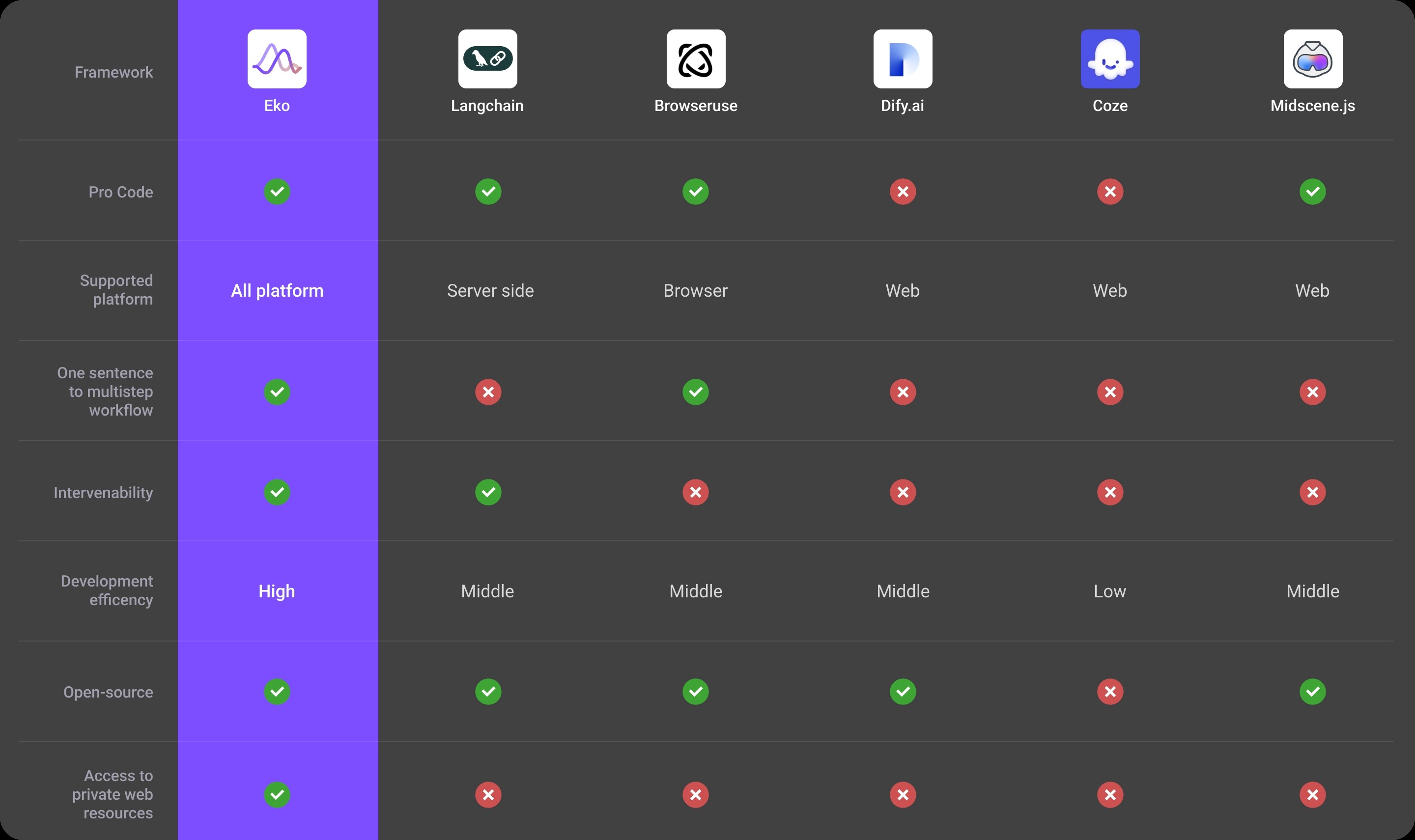1415x840 pixels.
Task: Click the Browseruse logo icon
Action: tap(696, 59)
